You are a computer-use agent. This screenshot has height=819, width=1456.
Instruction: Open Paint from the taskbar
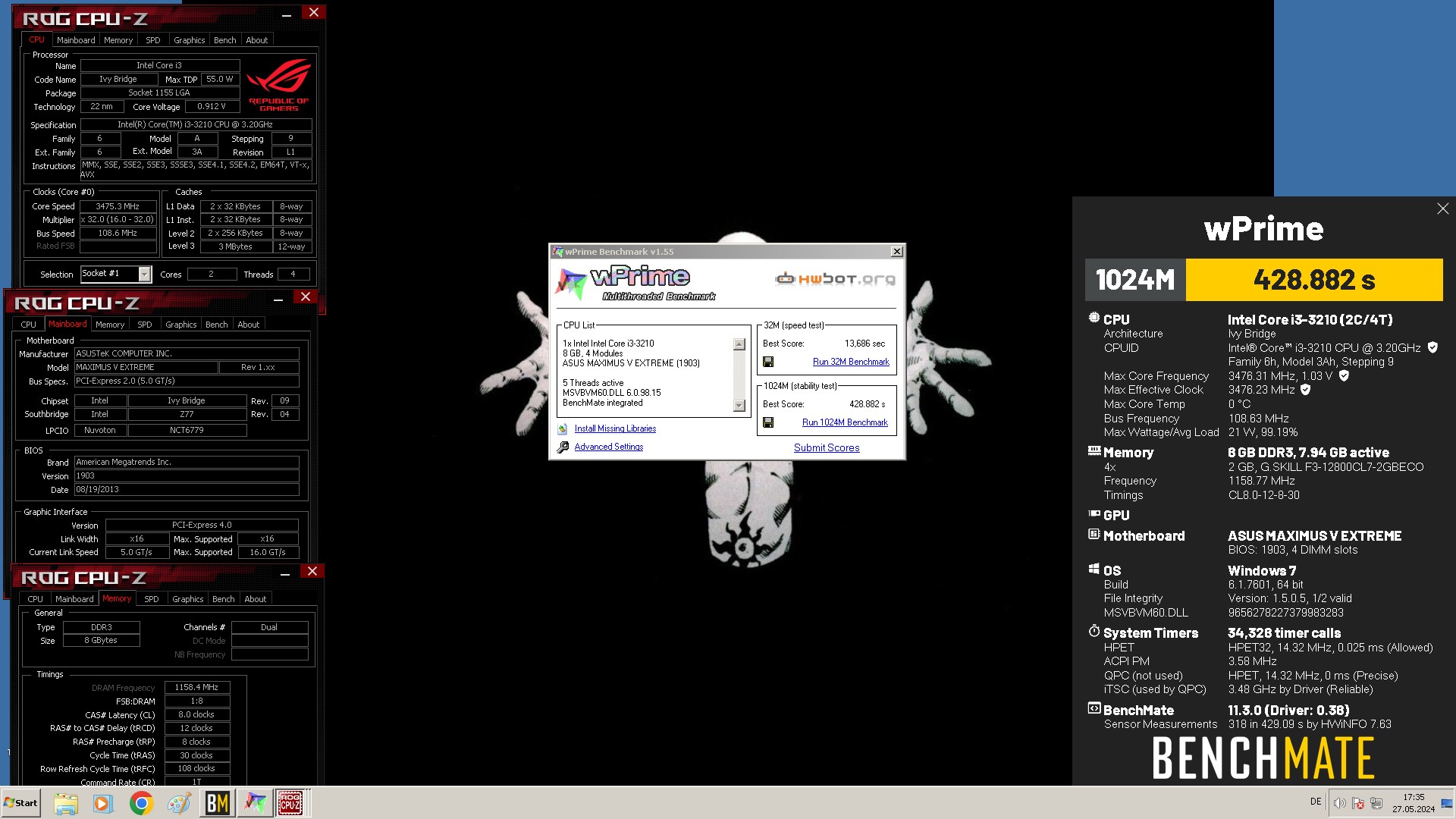[179, 803]
